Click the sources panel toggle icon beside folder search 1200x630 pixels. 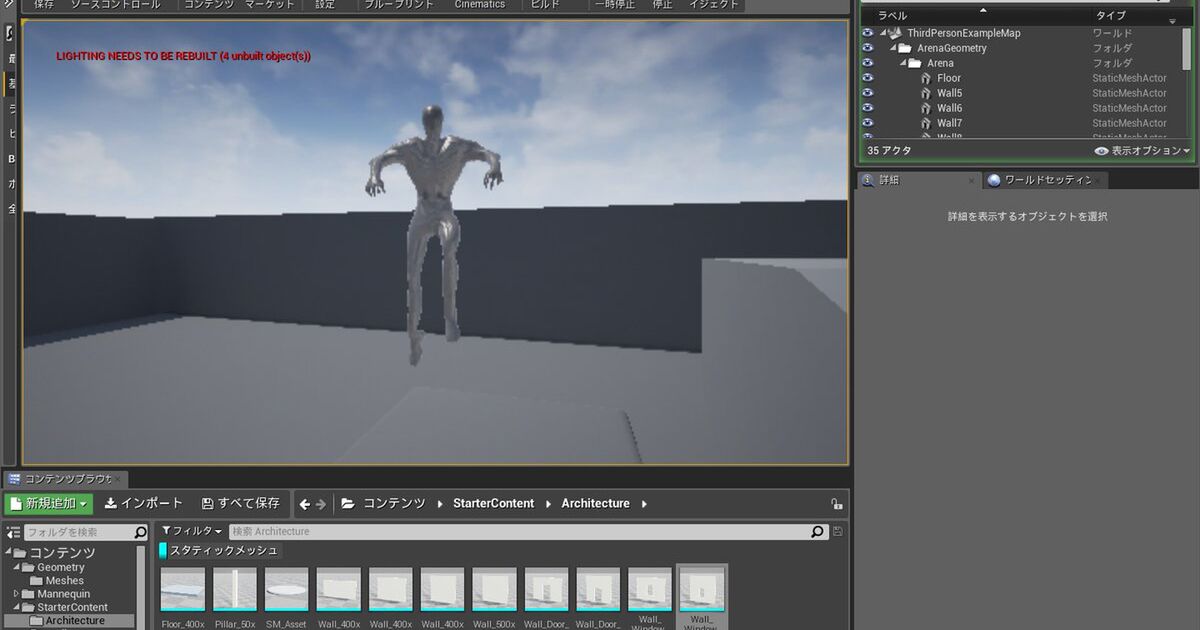[13, 532]
